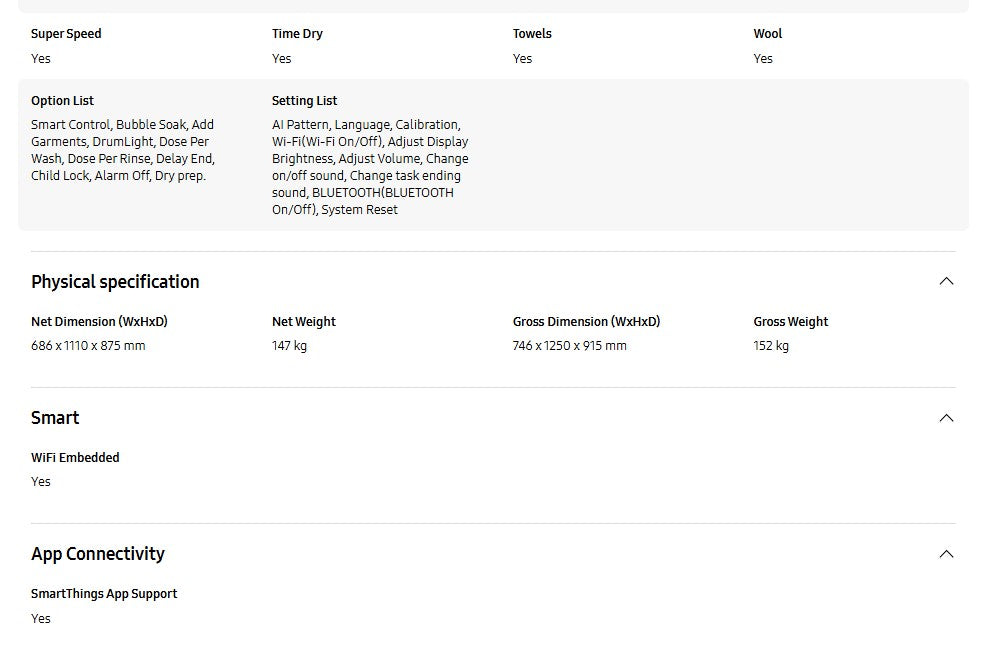Click the Physical specification heading text
Image resolution: width=993 pixels, height=670 pixels.
click(115, 282)
